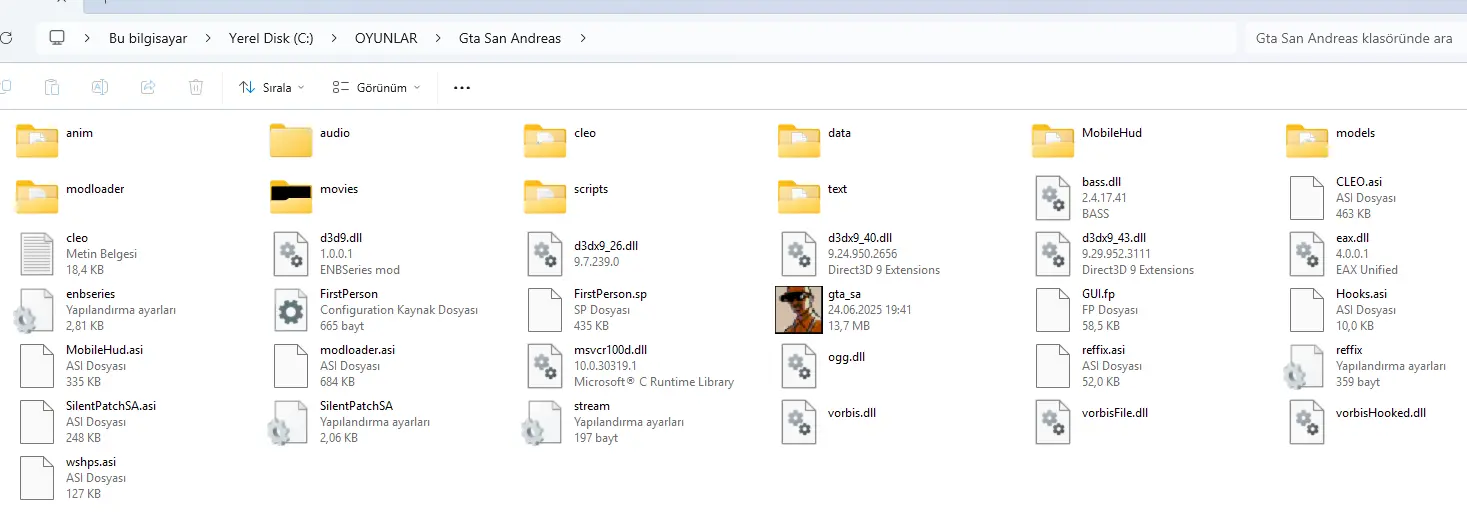
Task: Open the models folder
Action: point(1307,141)
